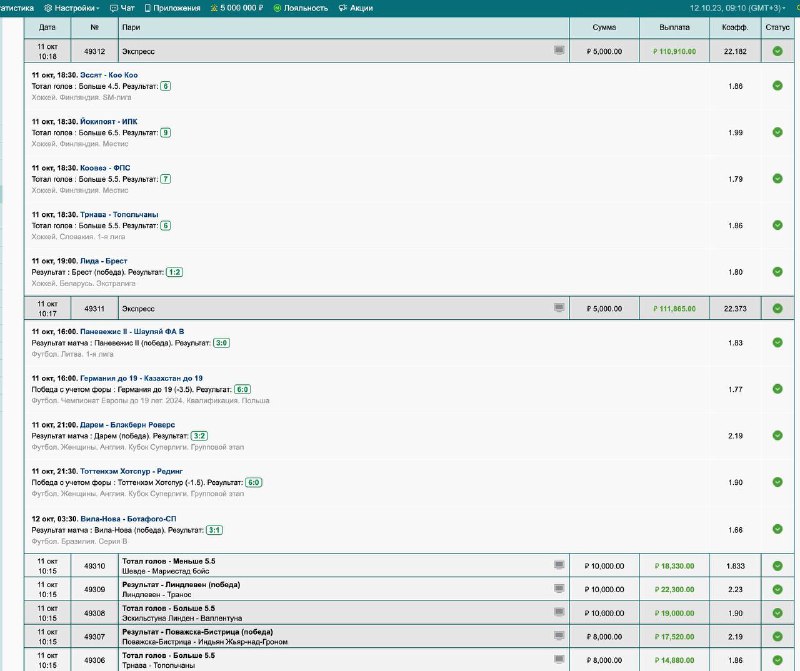Click the monitor icon in express bet 49311
Screen dimensions: 800x671
[x=560, y=308]
